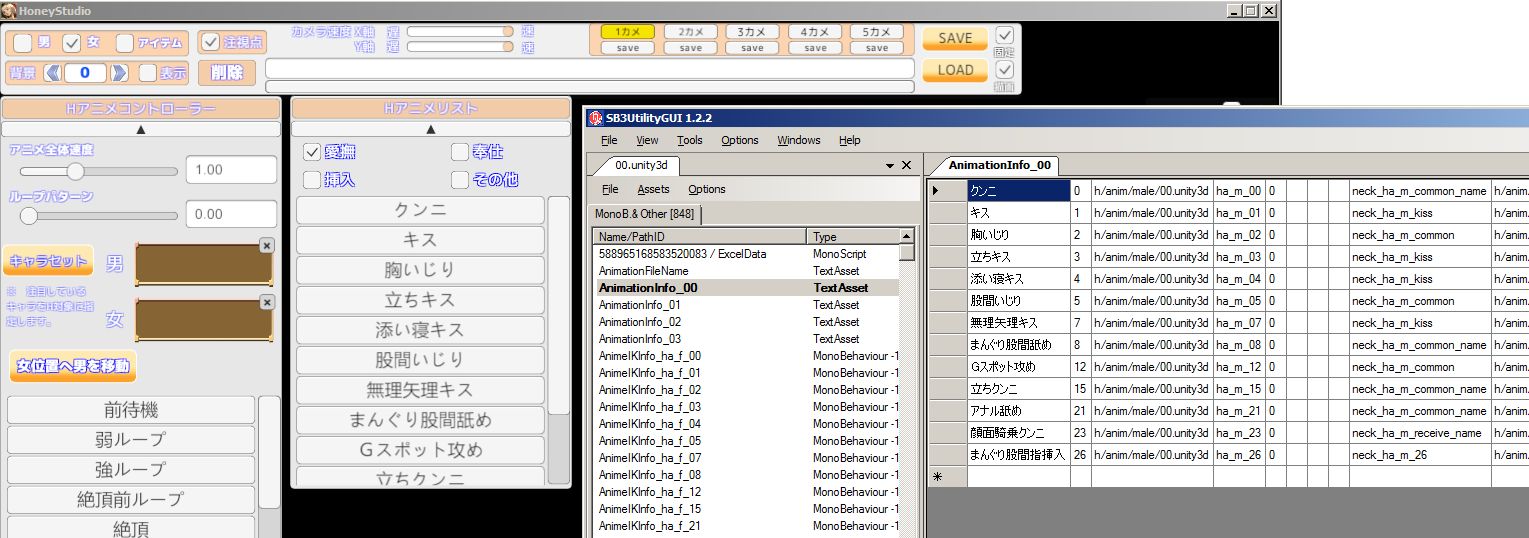Click background previous arrow (left chevron)
This screenshot has height=538, width=1529.
[52, 73]
